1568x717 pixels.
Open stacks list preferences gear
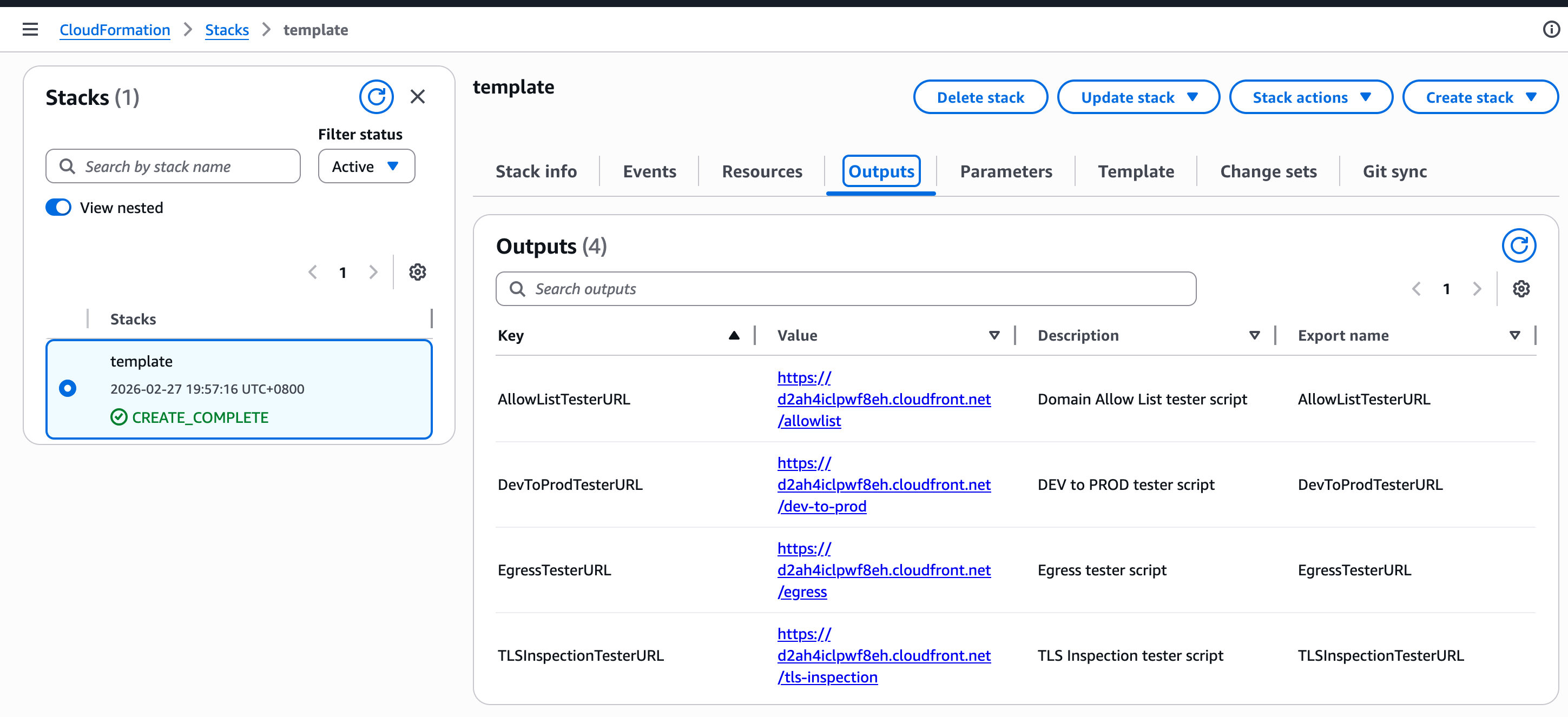coord(417,272)
